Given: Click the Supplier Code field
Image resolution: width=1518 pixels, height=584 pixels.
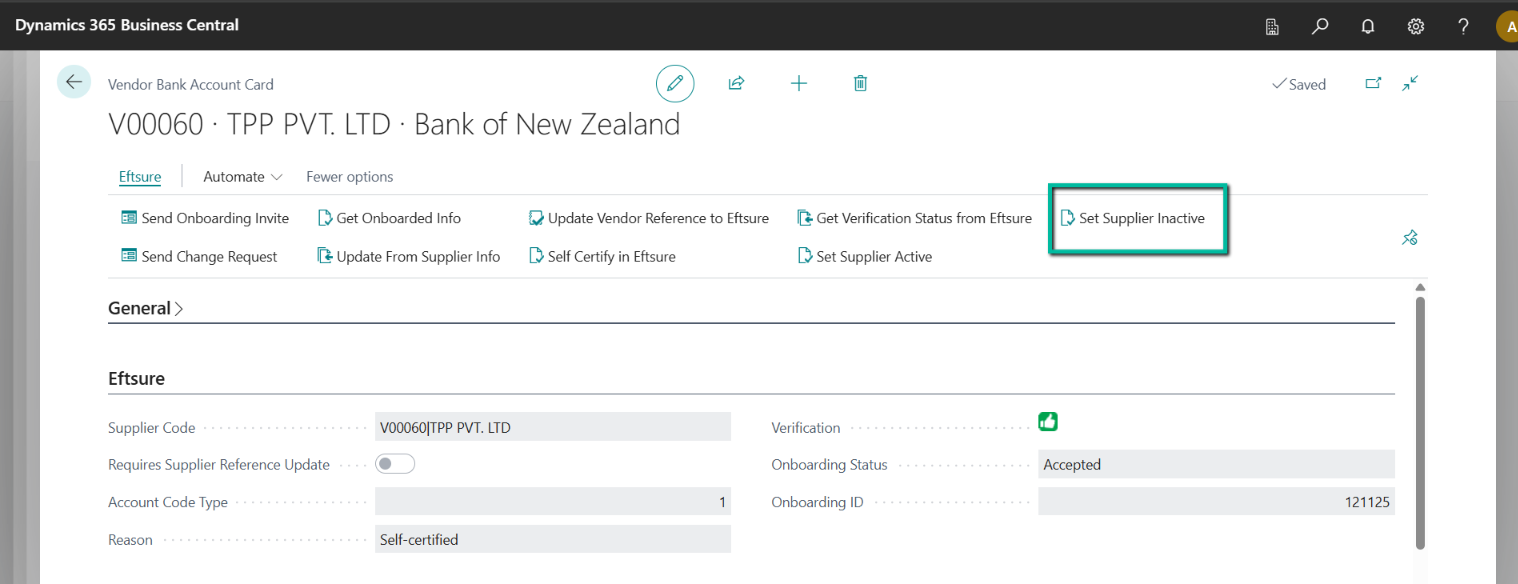Looking at the screenshot, I should coord(553,427).
